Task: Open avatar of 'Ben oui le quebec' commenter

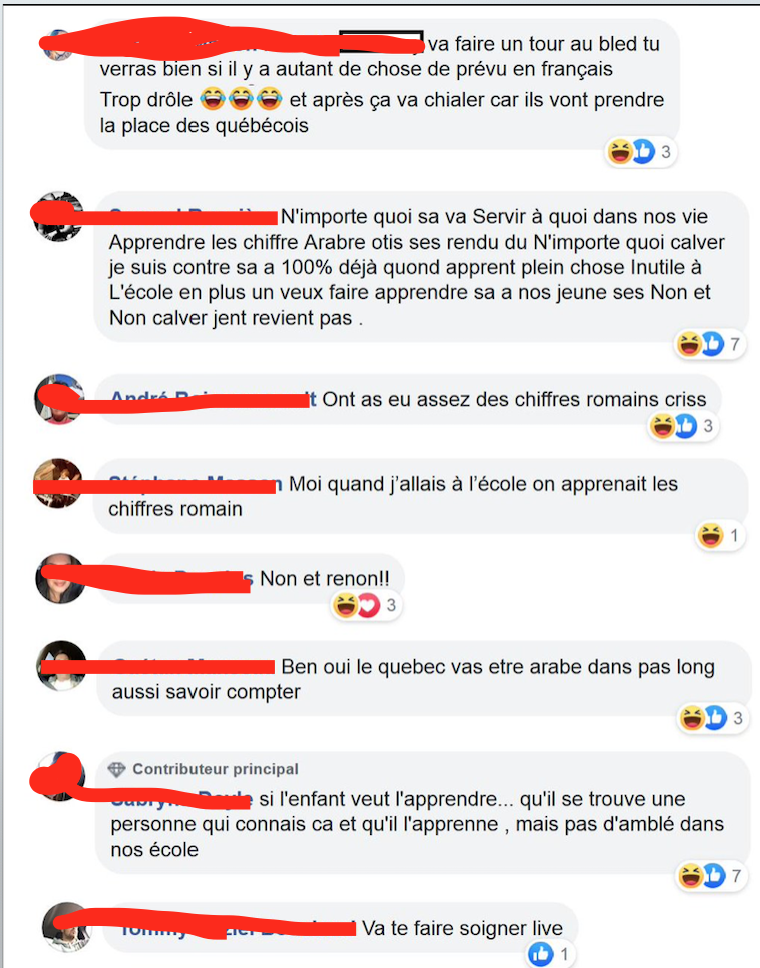Action: 61,666
